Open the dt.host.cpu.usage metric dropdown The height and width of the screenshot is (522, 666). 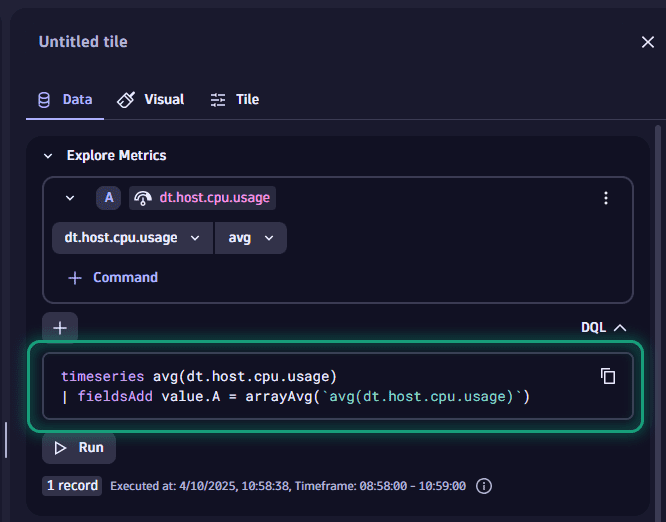[x=133, y=238]
